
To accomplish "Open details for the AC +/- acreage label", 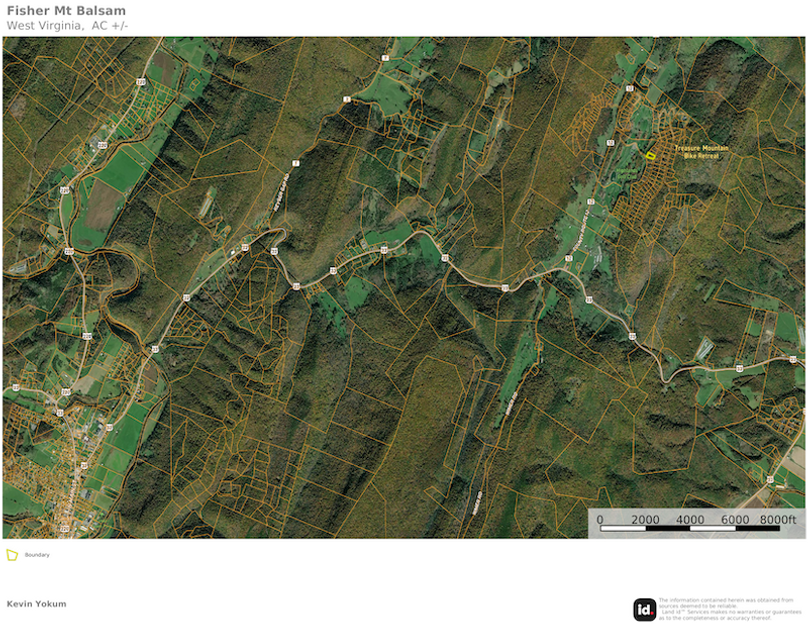I will (x=110, y=28).
